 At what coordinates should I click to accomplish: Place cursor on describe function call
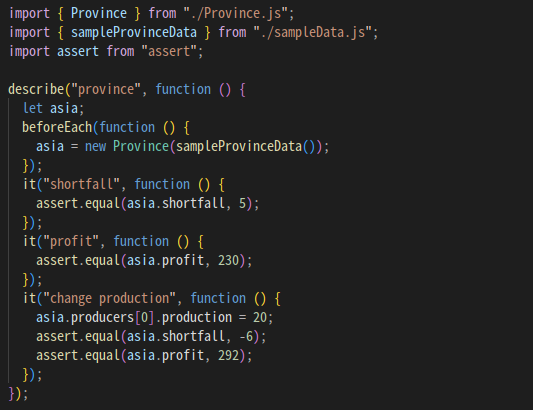[x=36, y=89]
